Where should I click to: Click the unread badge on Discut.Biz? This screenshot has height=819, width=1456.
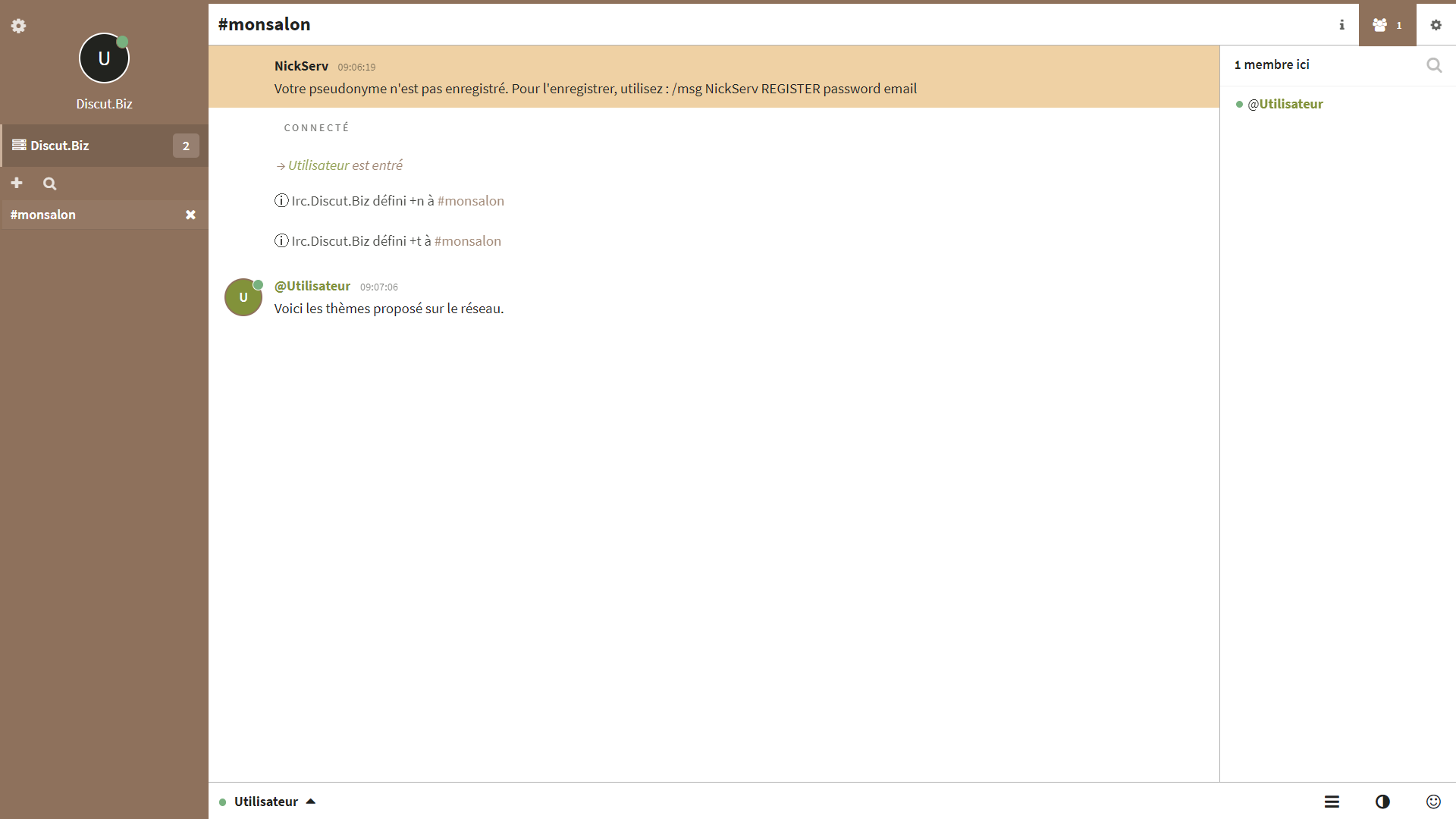tap(186, 146)
